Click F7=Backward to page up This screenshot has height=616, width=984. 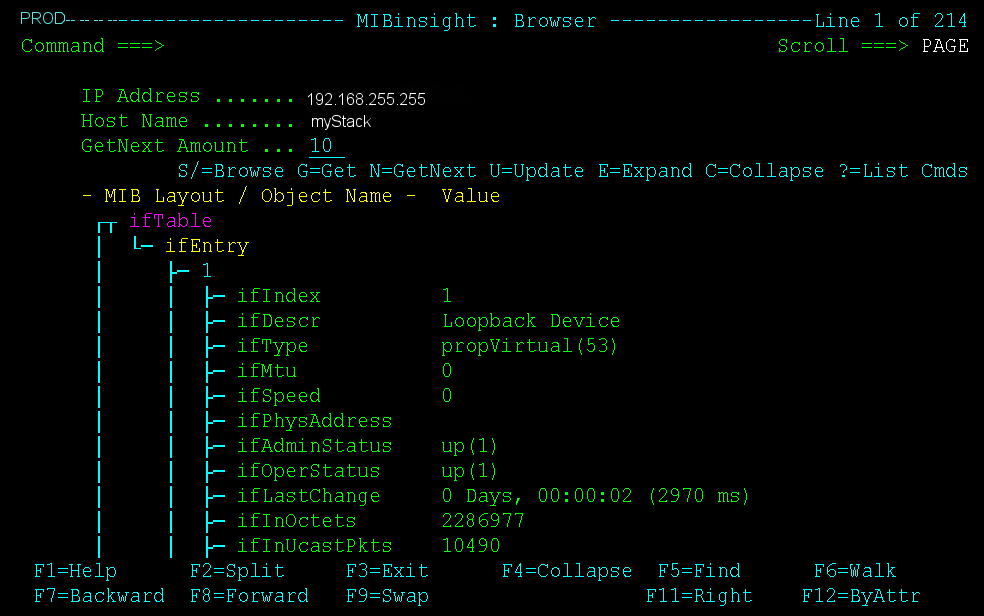pyautogui.click(x=99, y=594)
